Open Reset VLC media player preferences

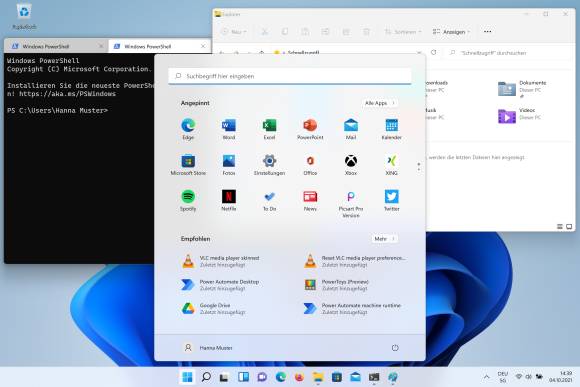click(x=356, y=261)
